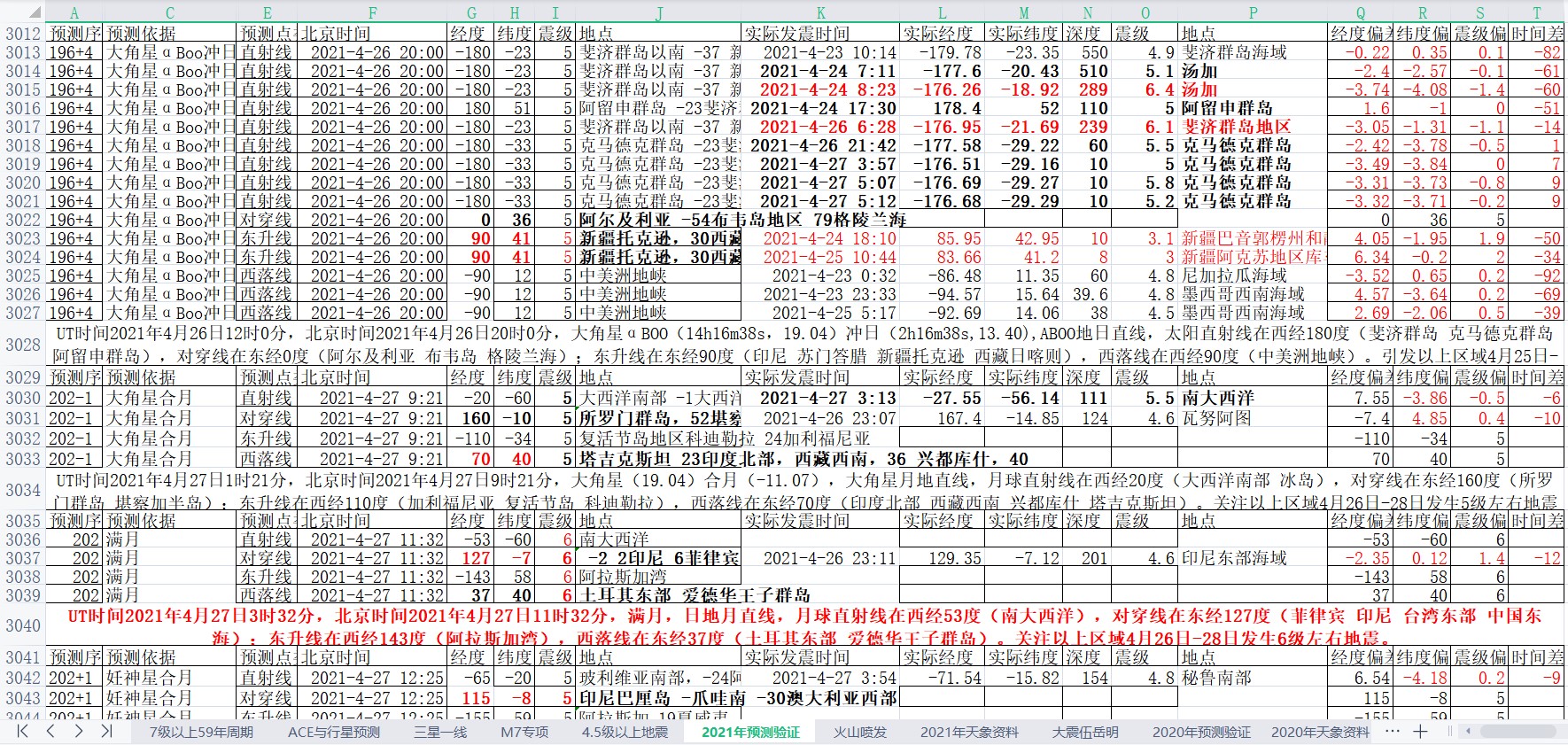Show more sheet tabs via ellipsis
Viewport: 1568px width, 745px height.
click(1392, 731)
